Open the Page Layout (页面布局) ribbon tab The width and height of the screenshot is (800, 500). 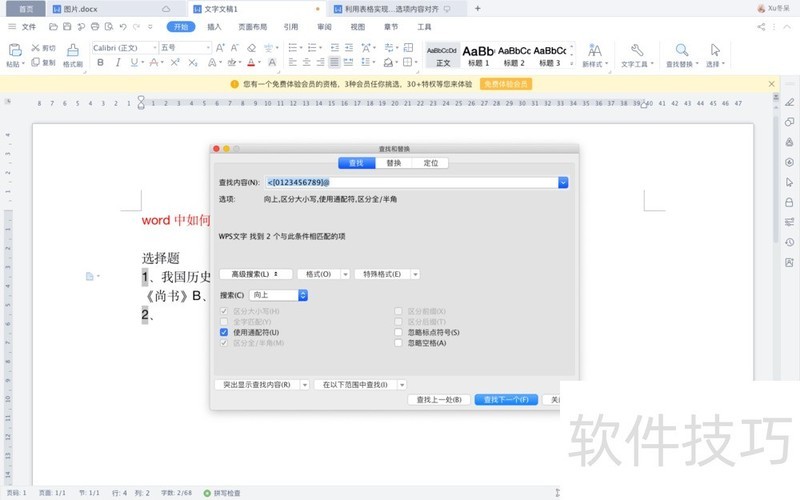(x=253, y=27)
